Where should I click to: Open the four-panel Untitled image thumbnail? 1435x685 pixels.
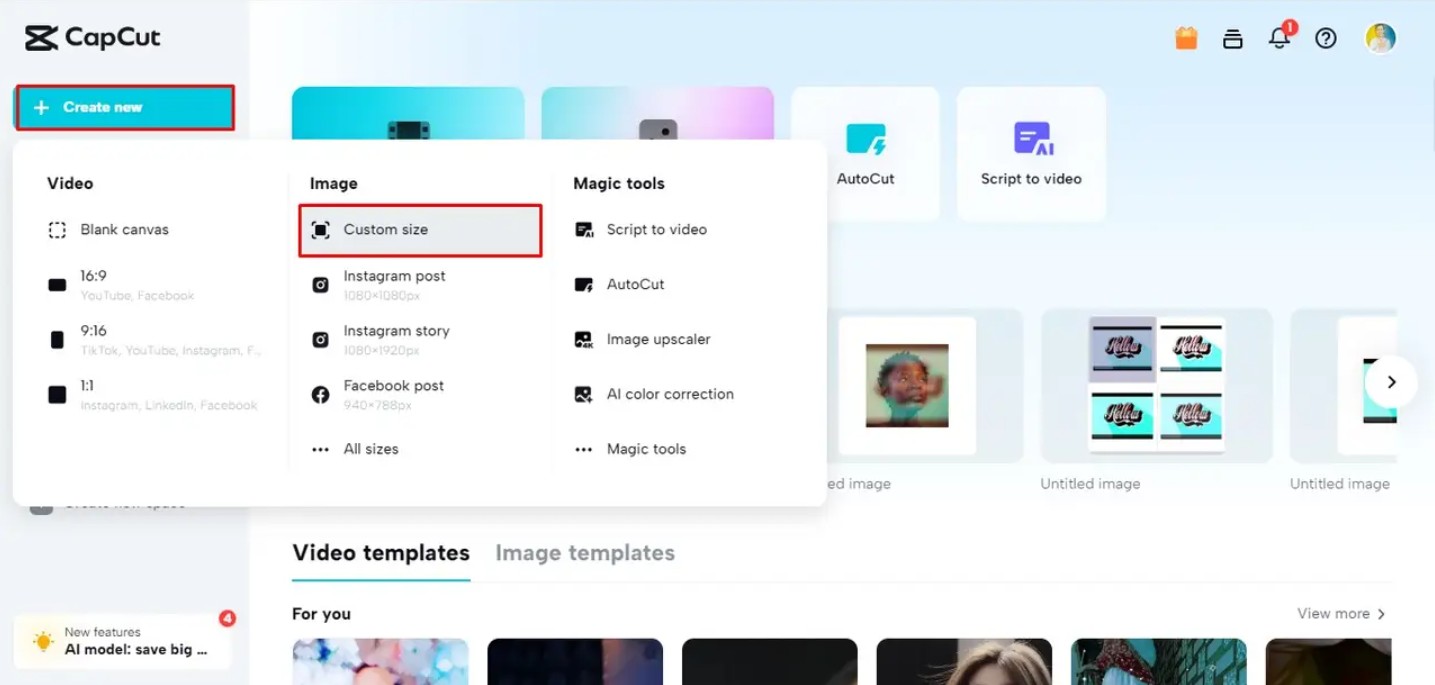point(1156,385)
